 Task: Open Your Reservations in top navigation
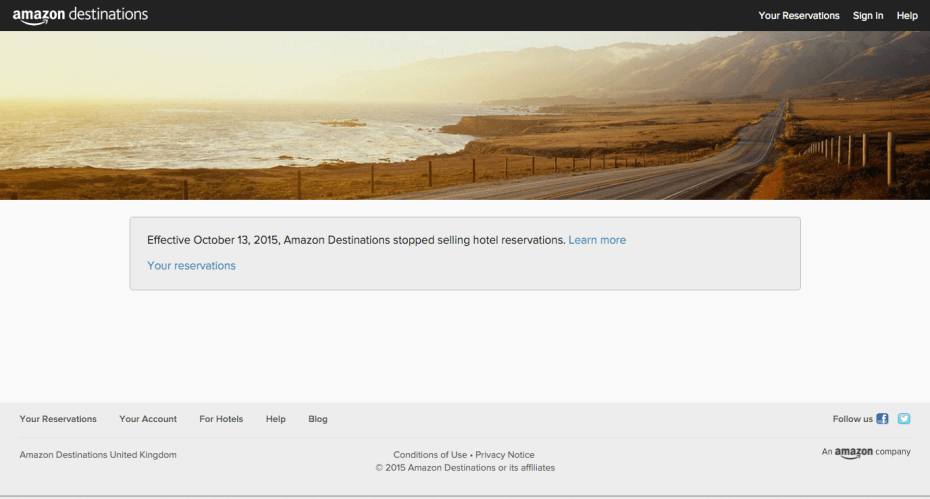coord(798,16)
